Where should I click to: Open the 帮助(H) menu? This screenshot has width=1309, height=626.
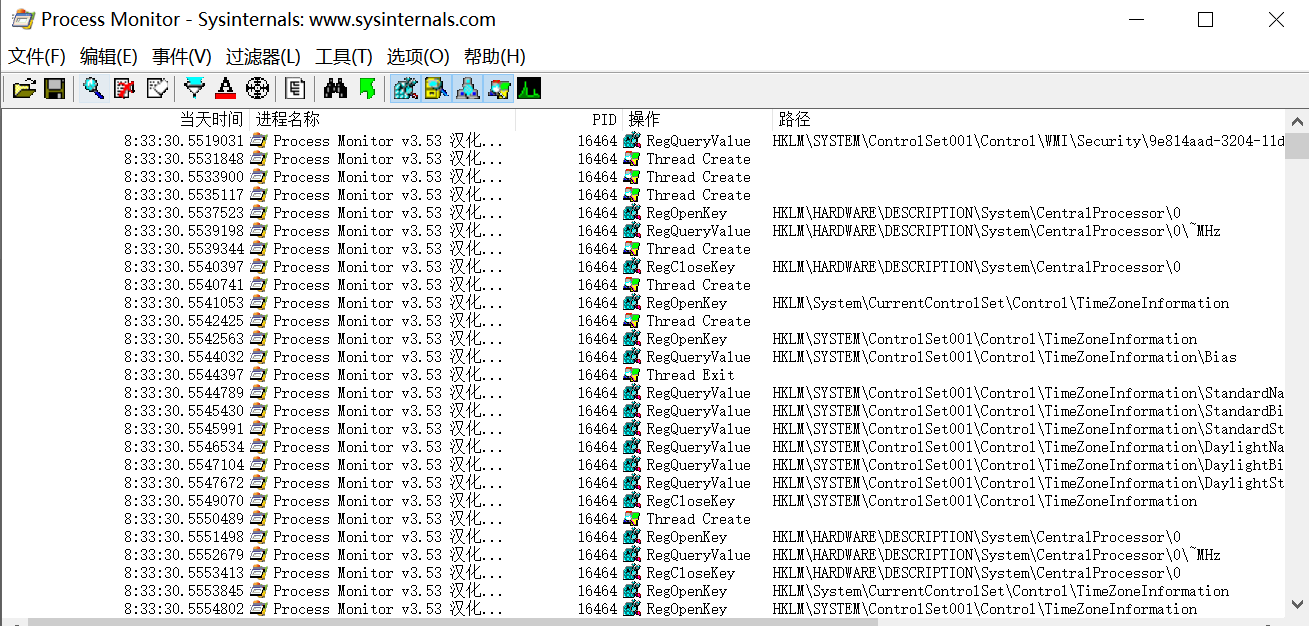pos(495,57)
